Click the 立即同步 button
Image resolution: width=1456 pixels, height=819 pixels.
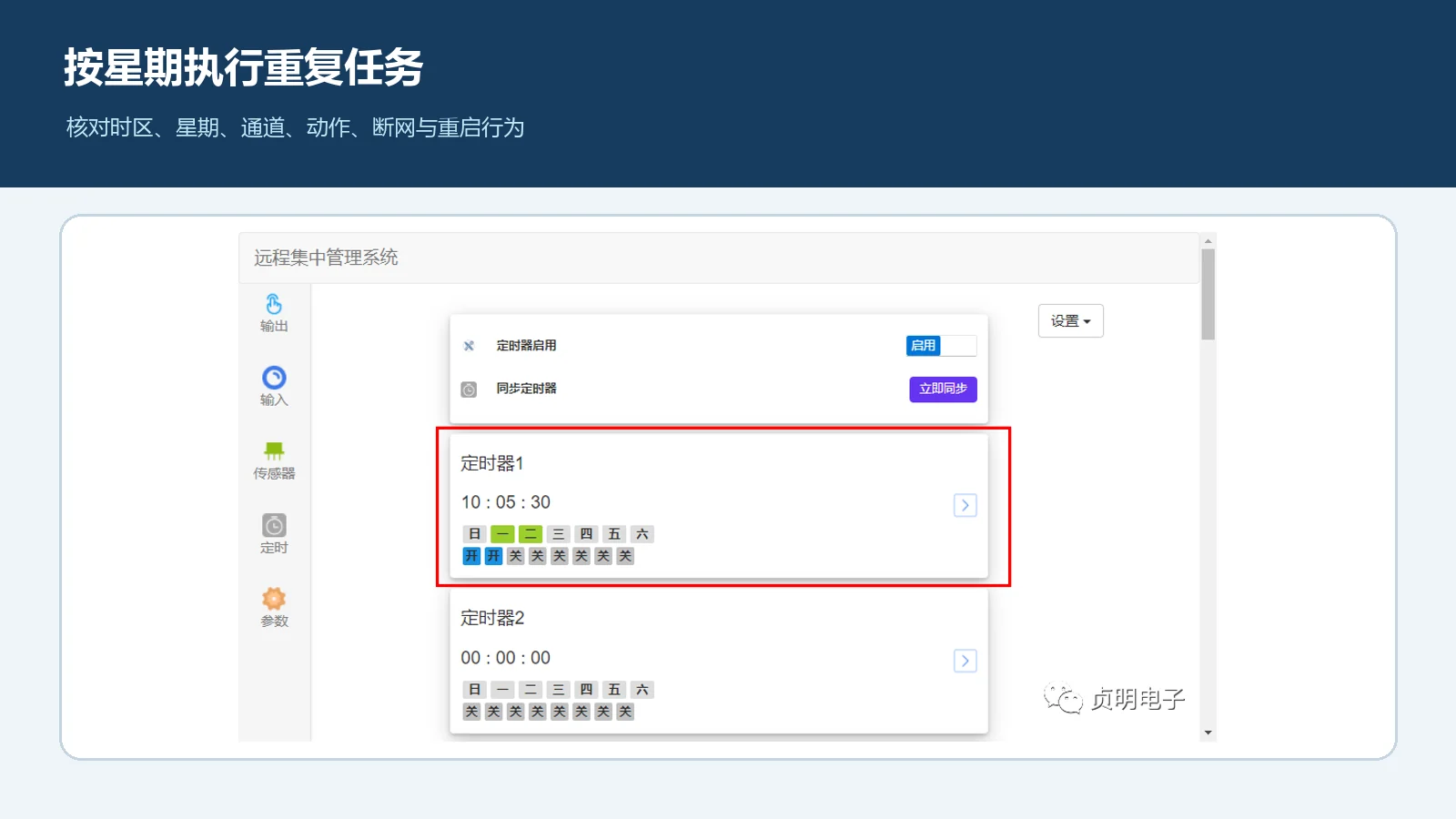[x=943, y=389]
